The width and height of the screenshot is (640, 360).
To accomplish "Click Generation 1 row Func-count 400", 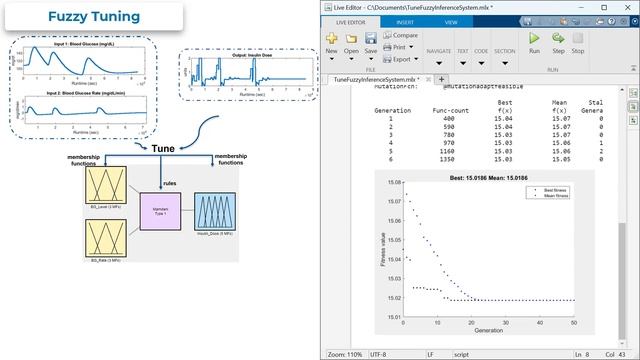I will point(449,119).
